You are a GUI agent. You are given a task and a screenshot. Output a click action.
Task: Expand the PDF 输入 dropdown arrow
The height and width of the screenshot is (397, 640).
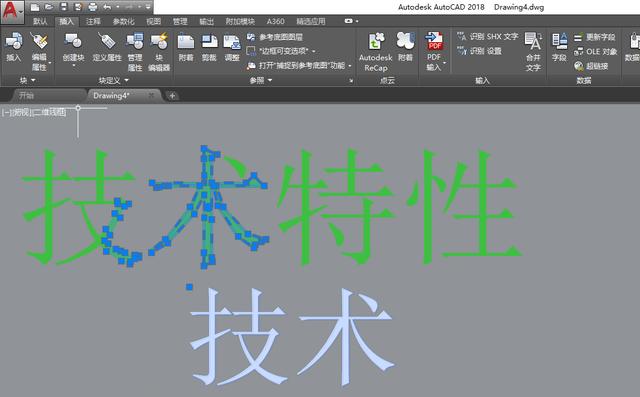[444, 63]
